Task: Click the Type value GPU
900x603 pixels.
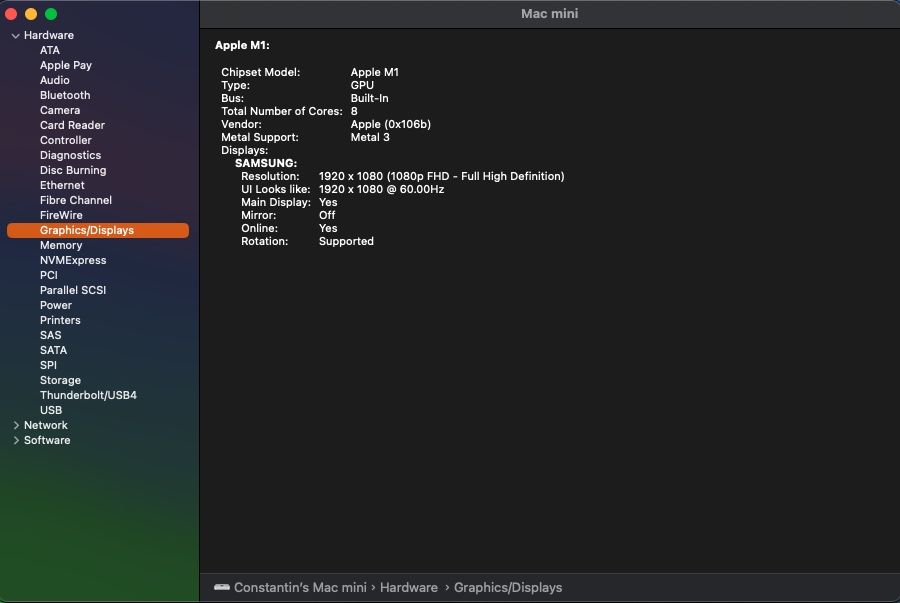Action: click(x=362, y=85)
